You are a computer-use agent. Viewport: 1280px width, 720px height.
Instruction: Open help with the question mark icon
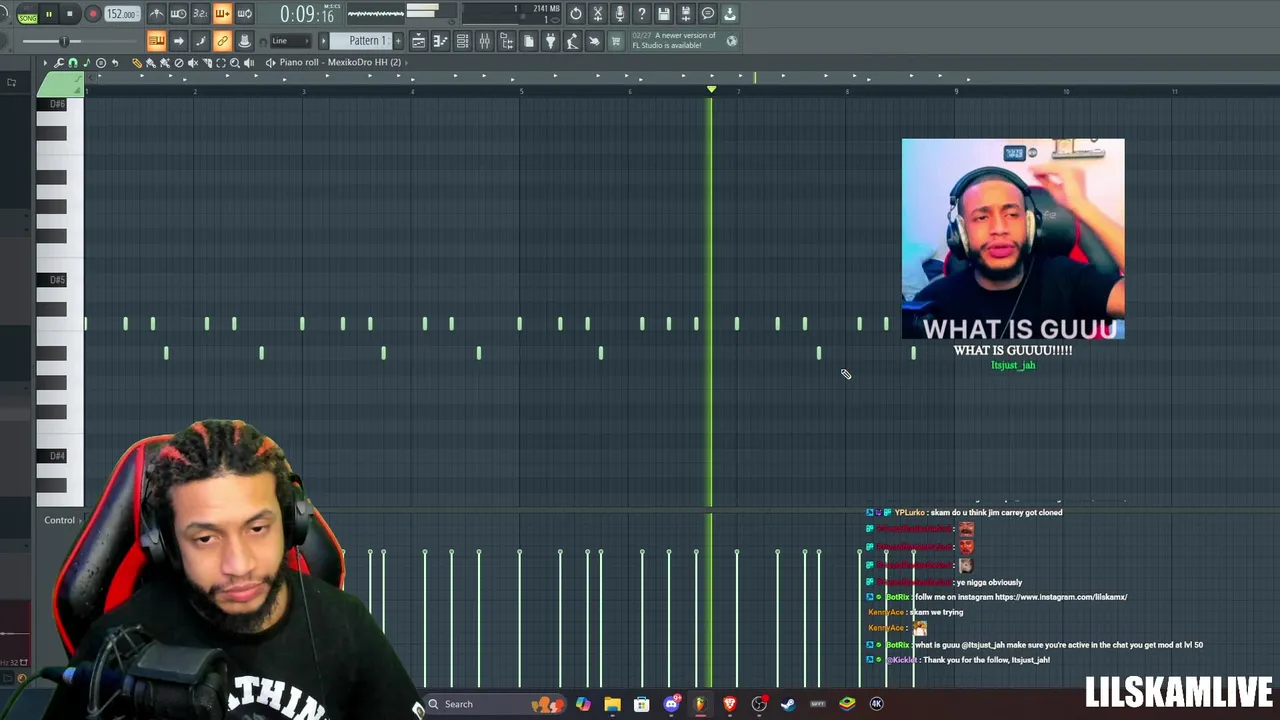click(x=642, y=13)
